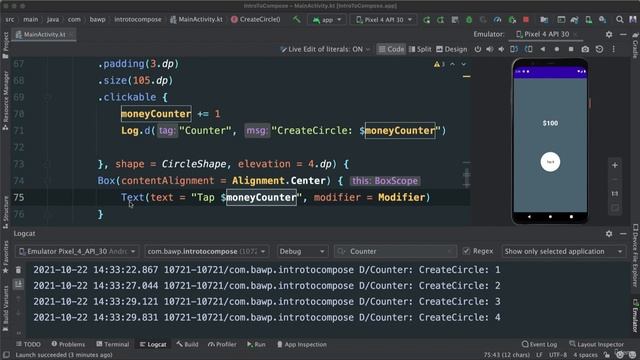Open the app run configuration dropdown

pos(327,19)
